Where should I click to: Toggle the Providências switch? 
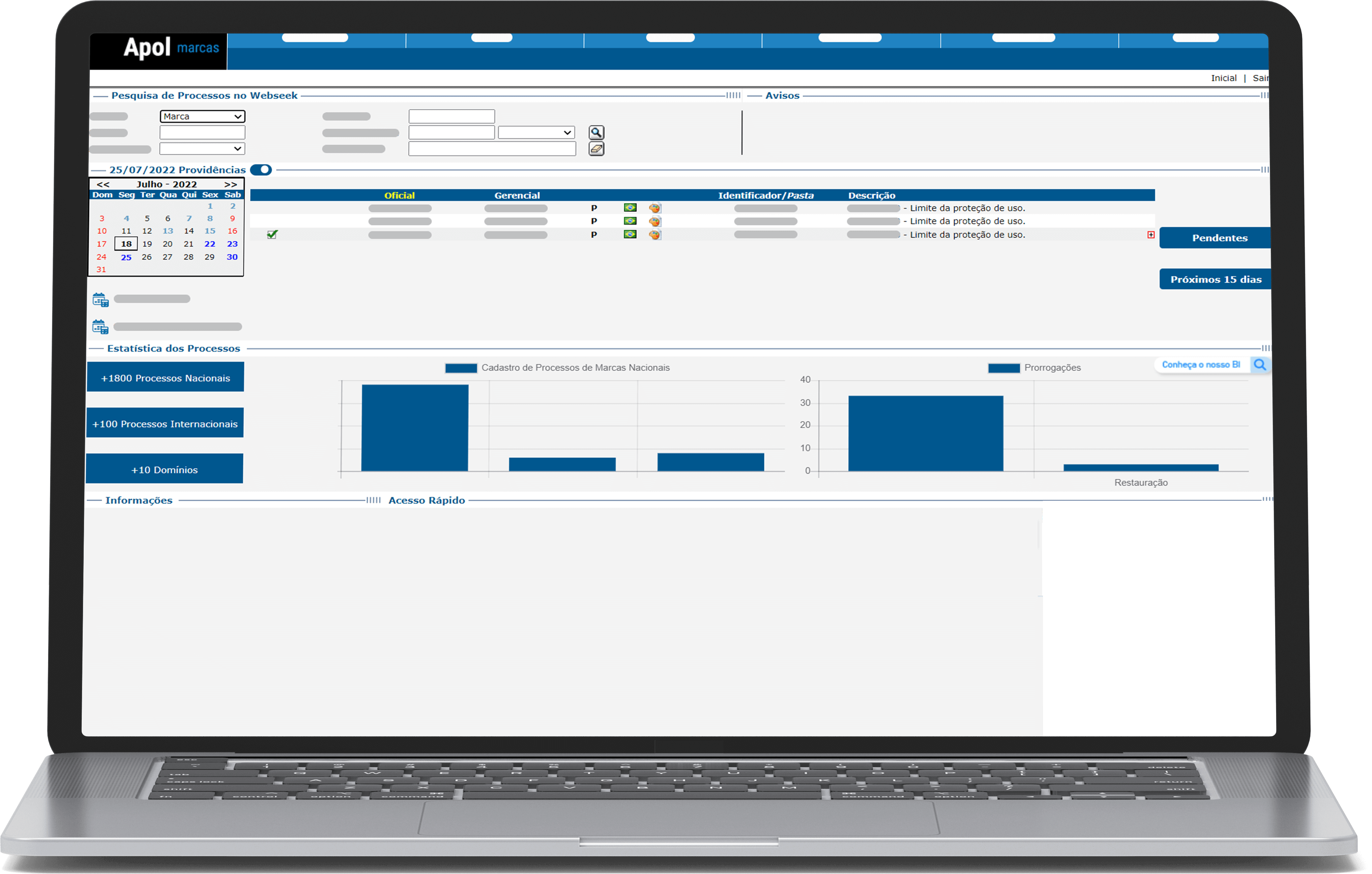coord(261,170)
